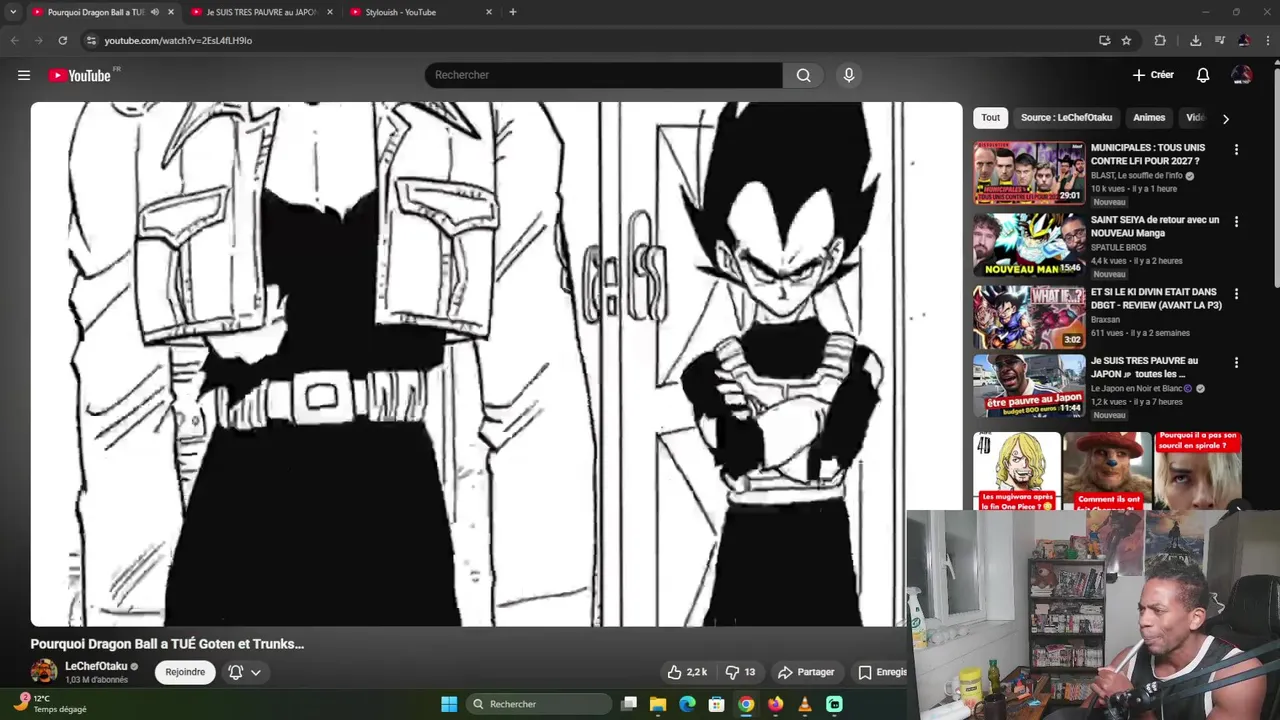Select Source : LeChefOtaku filter chip
The height and width of the screenshot is (720, 1280).
coord(1066,118)
